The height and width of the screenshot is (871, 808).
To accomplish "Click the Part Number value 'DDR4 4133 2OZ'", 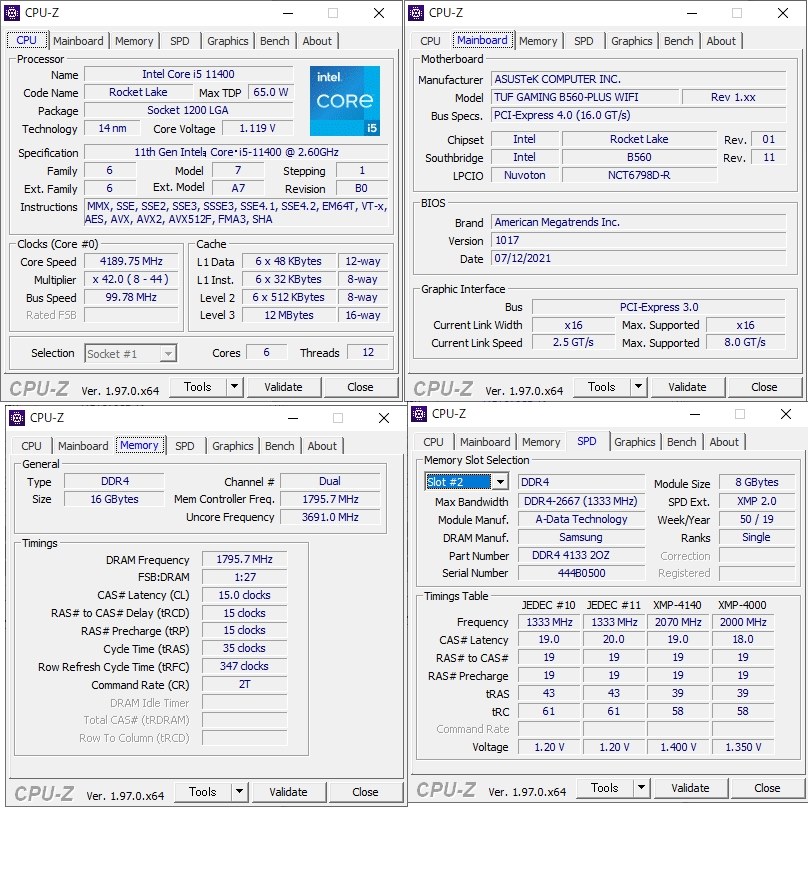I will coord(581,555).
